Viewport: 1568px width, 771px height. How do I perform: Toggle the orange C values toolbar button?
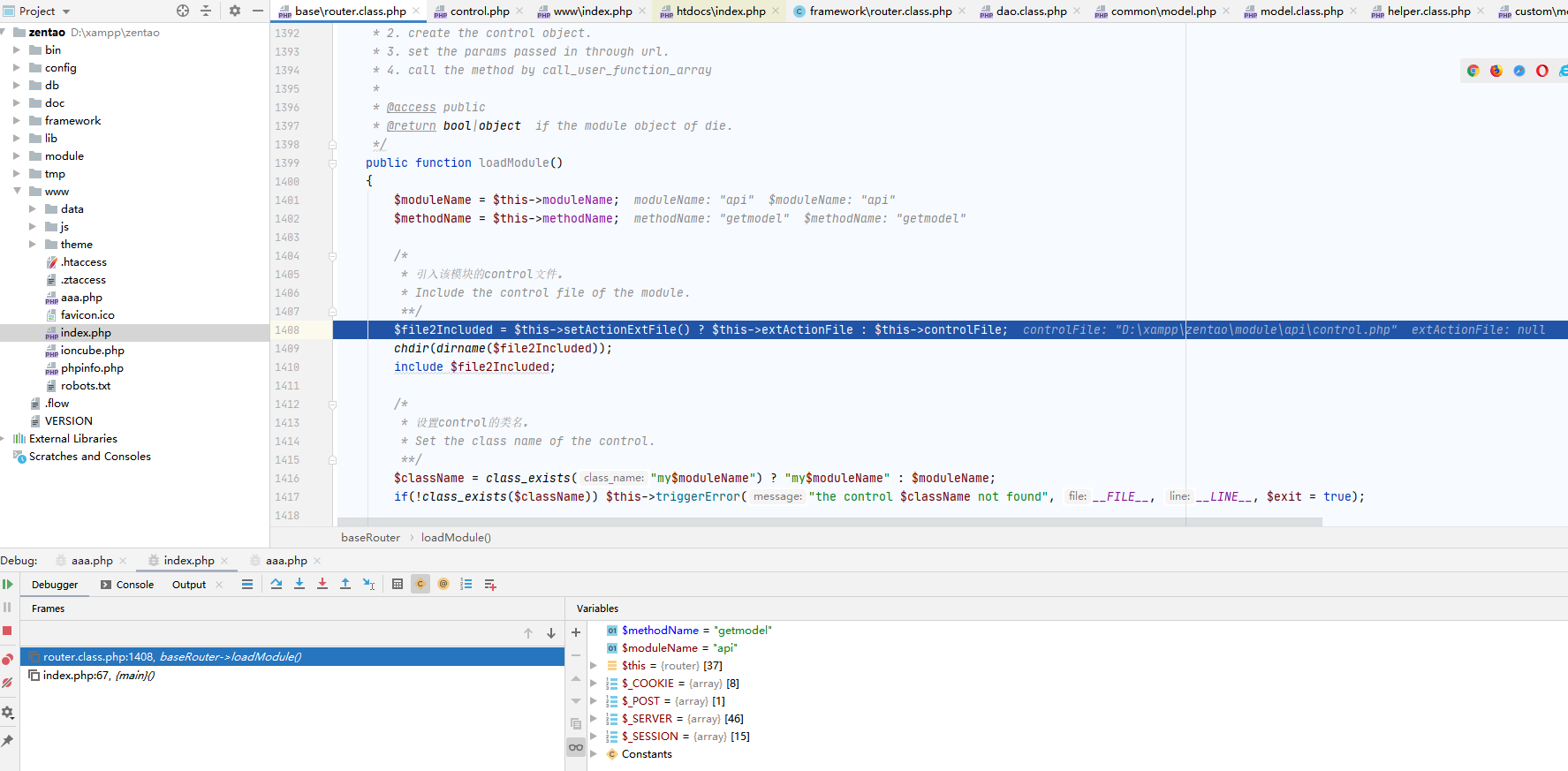point(420,584)
